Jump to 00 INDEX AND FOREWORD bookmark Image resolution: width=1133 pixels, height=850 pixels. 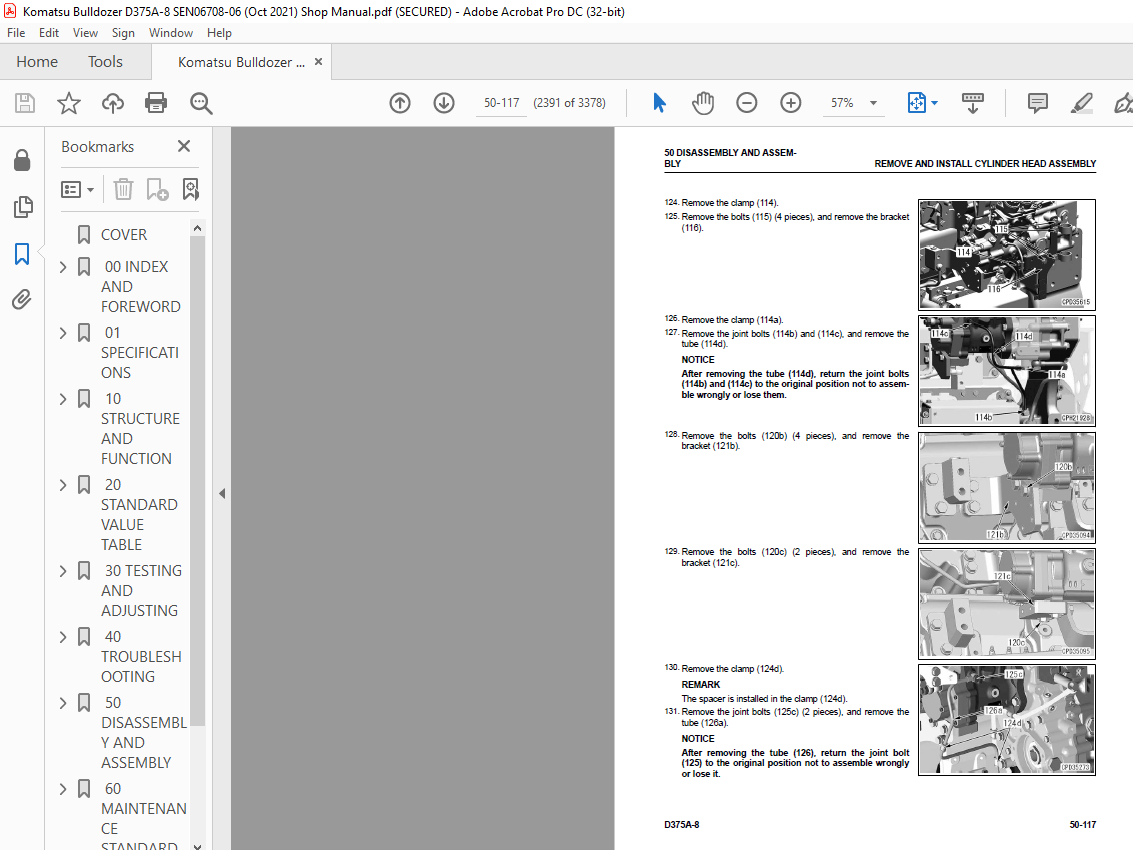[140, 286]
